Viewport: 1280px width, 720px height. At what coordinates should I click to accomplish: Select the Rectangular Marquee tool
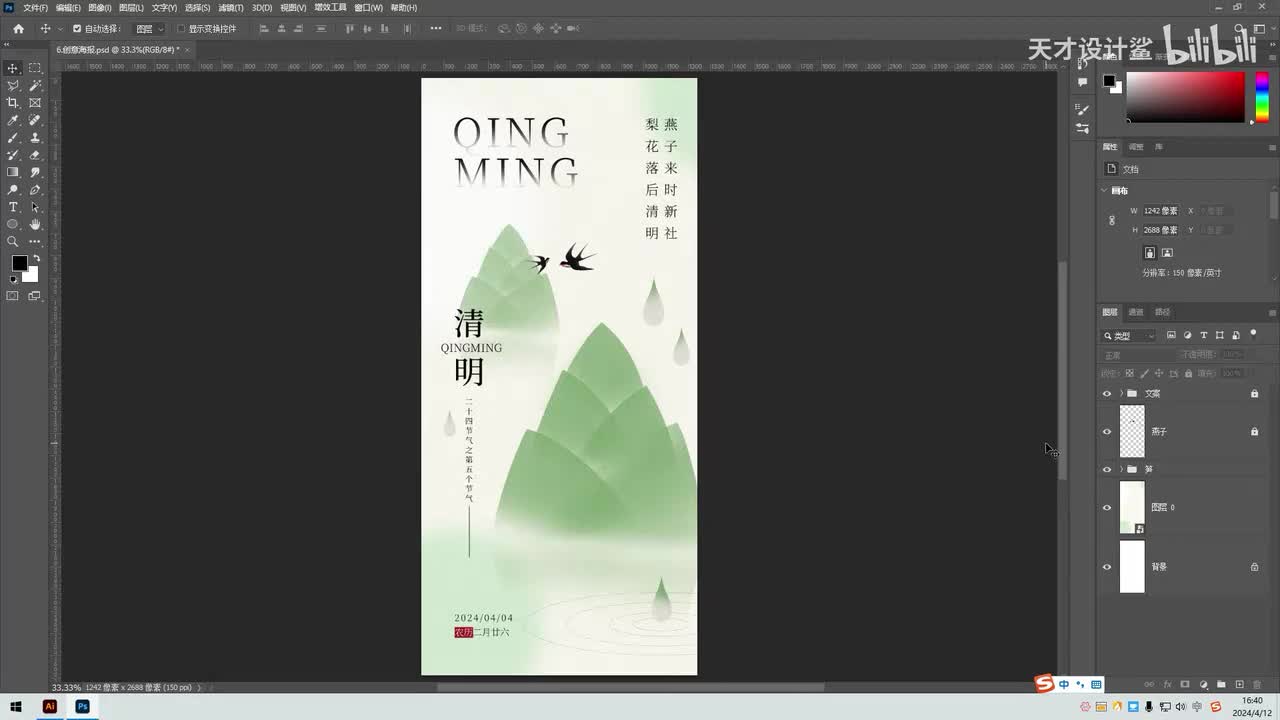(x=35, y=68)
